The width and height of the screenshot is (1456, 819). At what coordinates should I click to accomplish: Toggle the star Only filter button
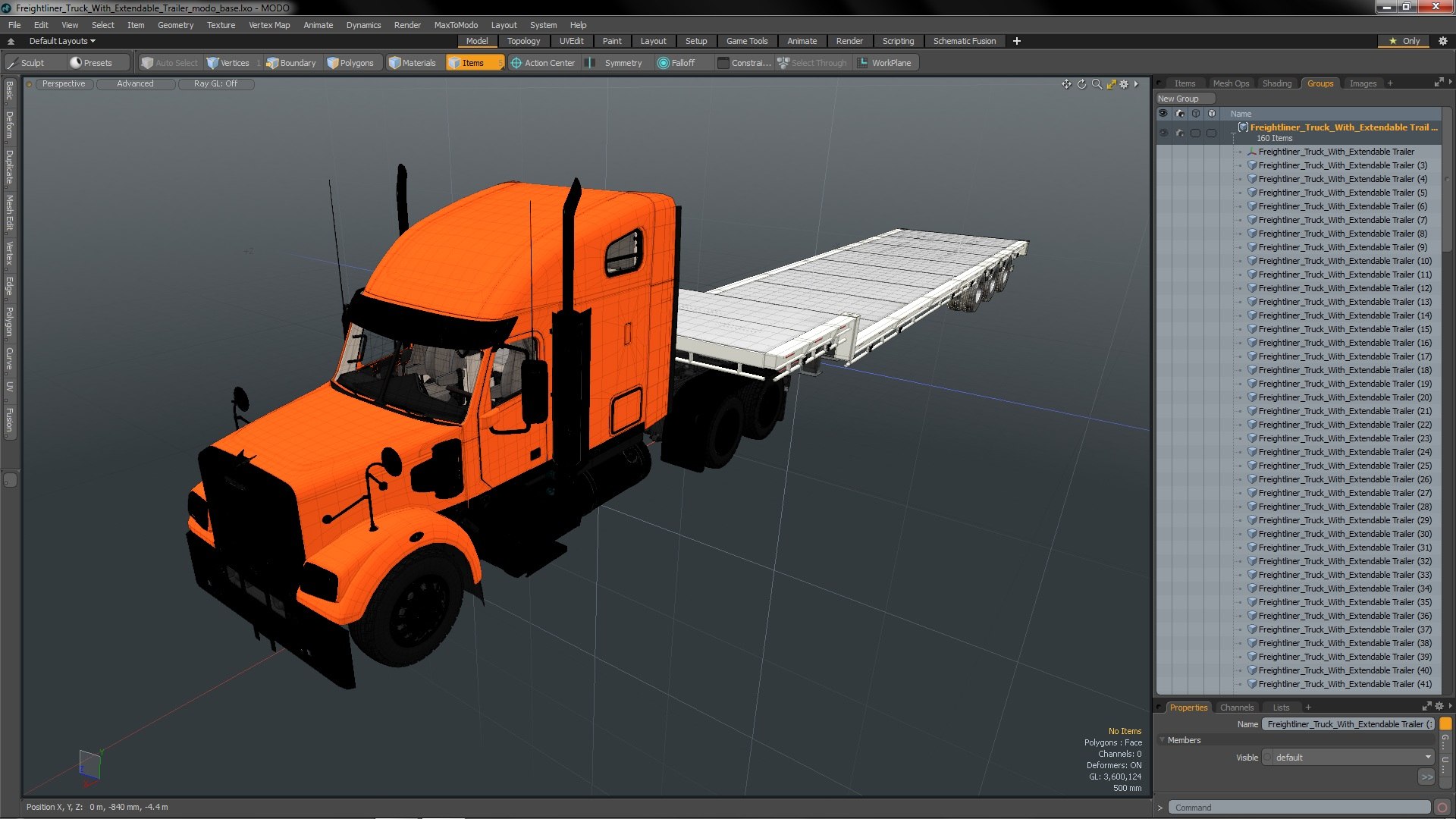[1404, 41]
